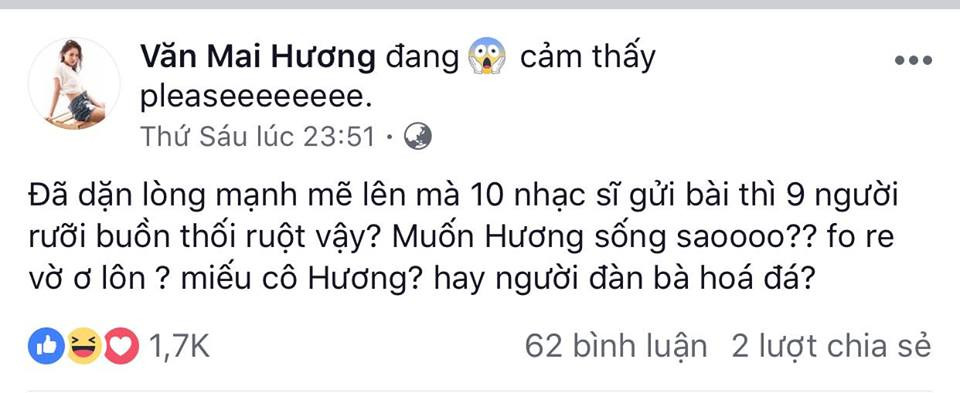Open the three-dot post options menu
The height and width of the screenshot is (393, 960).
(x=913, y=60)
